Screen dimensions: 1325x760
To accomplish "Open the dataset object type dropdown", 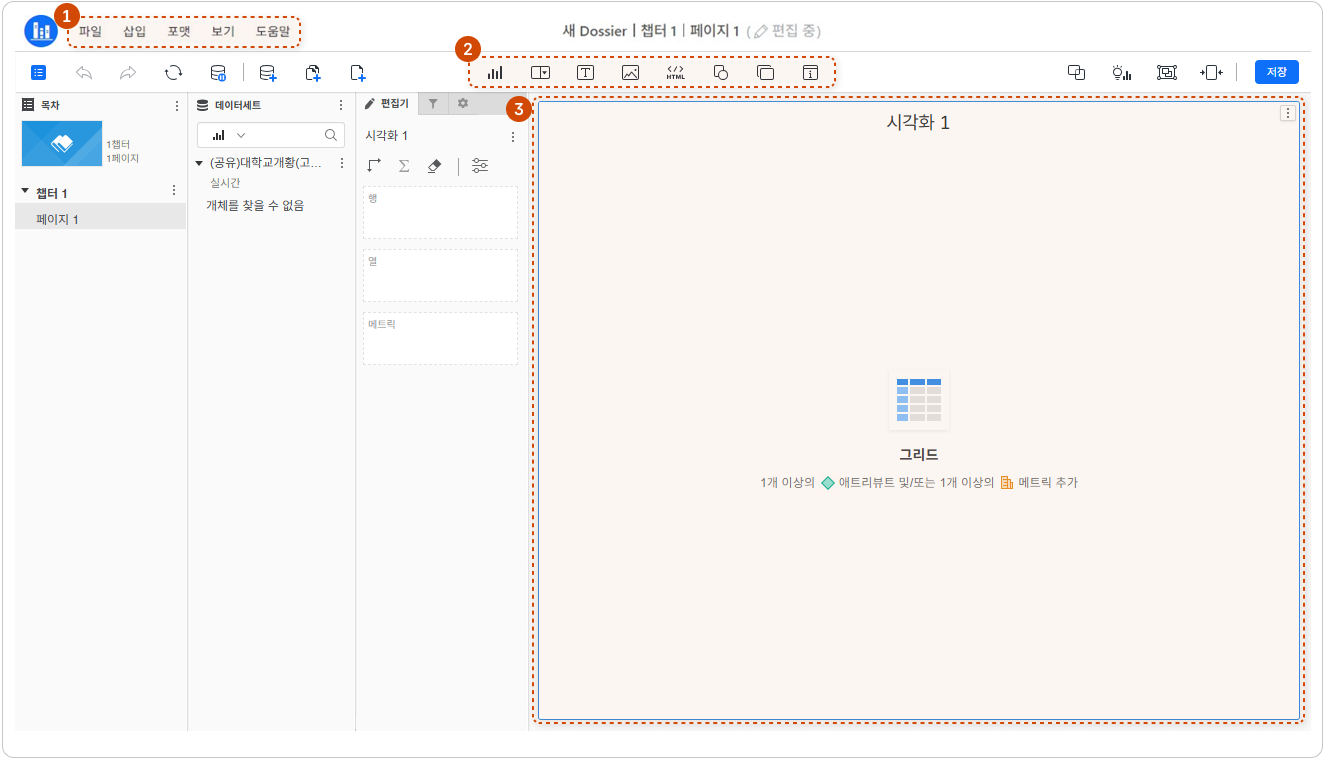I will coord(229,135).
